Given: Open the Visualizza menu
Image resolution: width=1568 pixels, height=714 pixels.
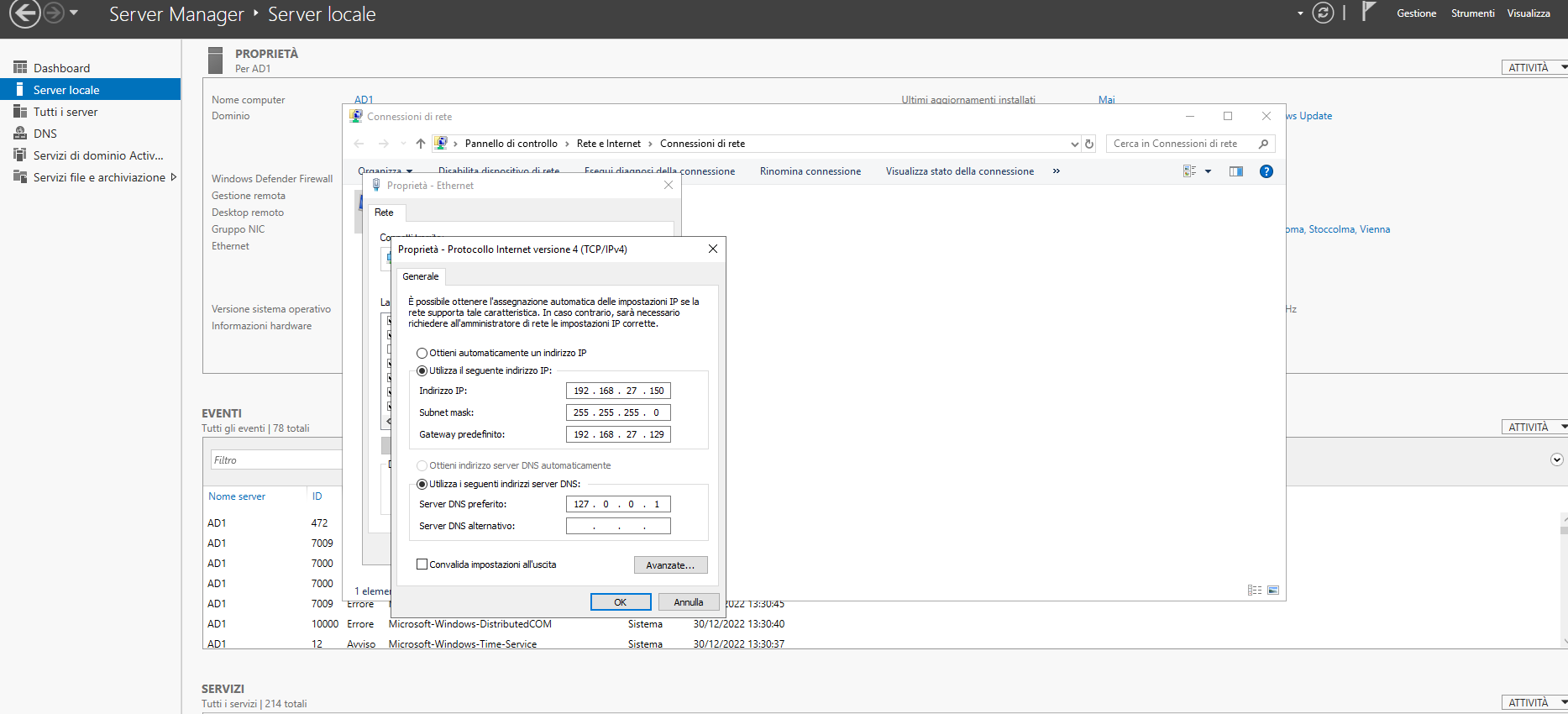Looking at the screenshot, I should coord(1529,13).
